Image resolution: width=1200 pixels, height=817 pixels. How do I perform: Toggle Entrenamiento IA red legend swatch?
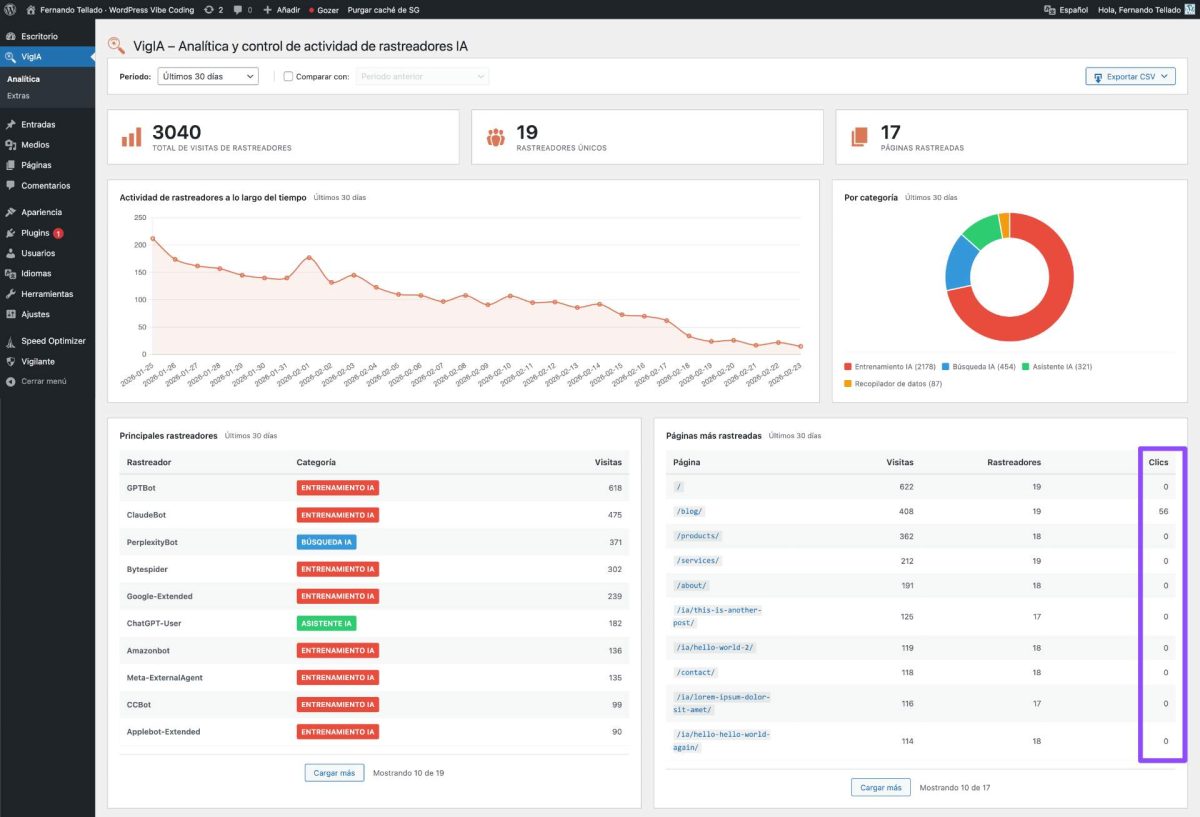coord(848,367)
